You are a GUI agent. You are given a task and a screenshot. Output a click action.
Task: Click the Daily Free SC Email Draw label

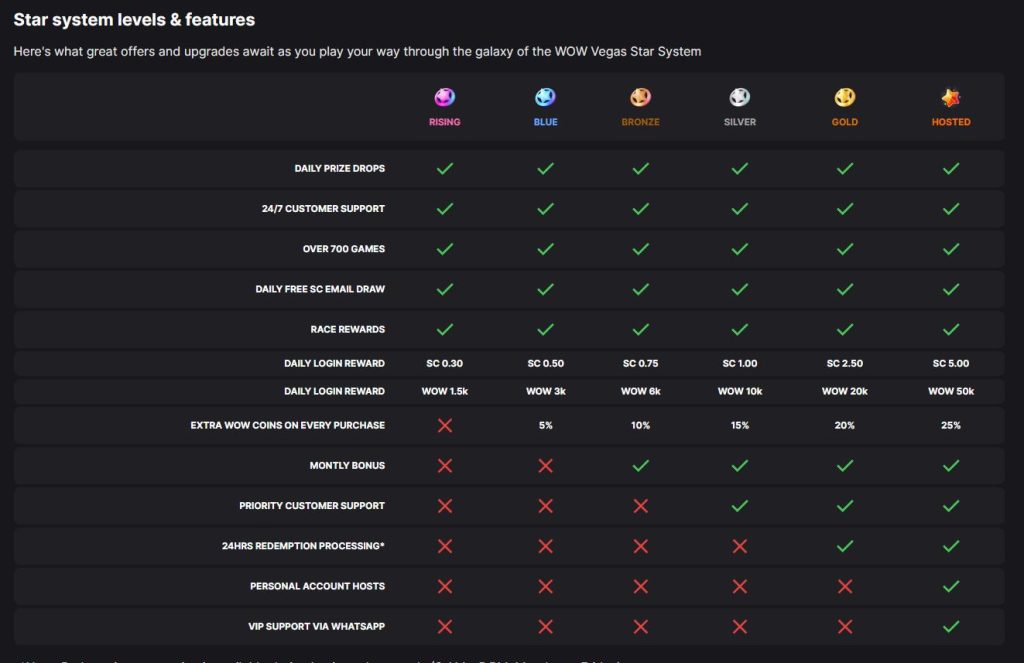[x=320, y=289]
